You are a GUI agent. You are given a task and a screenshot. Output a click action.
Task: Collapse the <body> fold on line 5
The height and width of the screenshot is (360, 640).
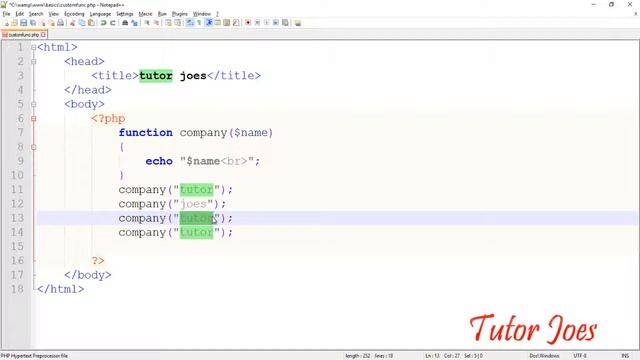click(x=33, y=104)
